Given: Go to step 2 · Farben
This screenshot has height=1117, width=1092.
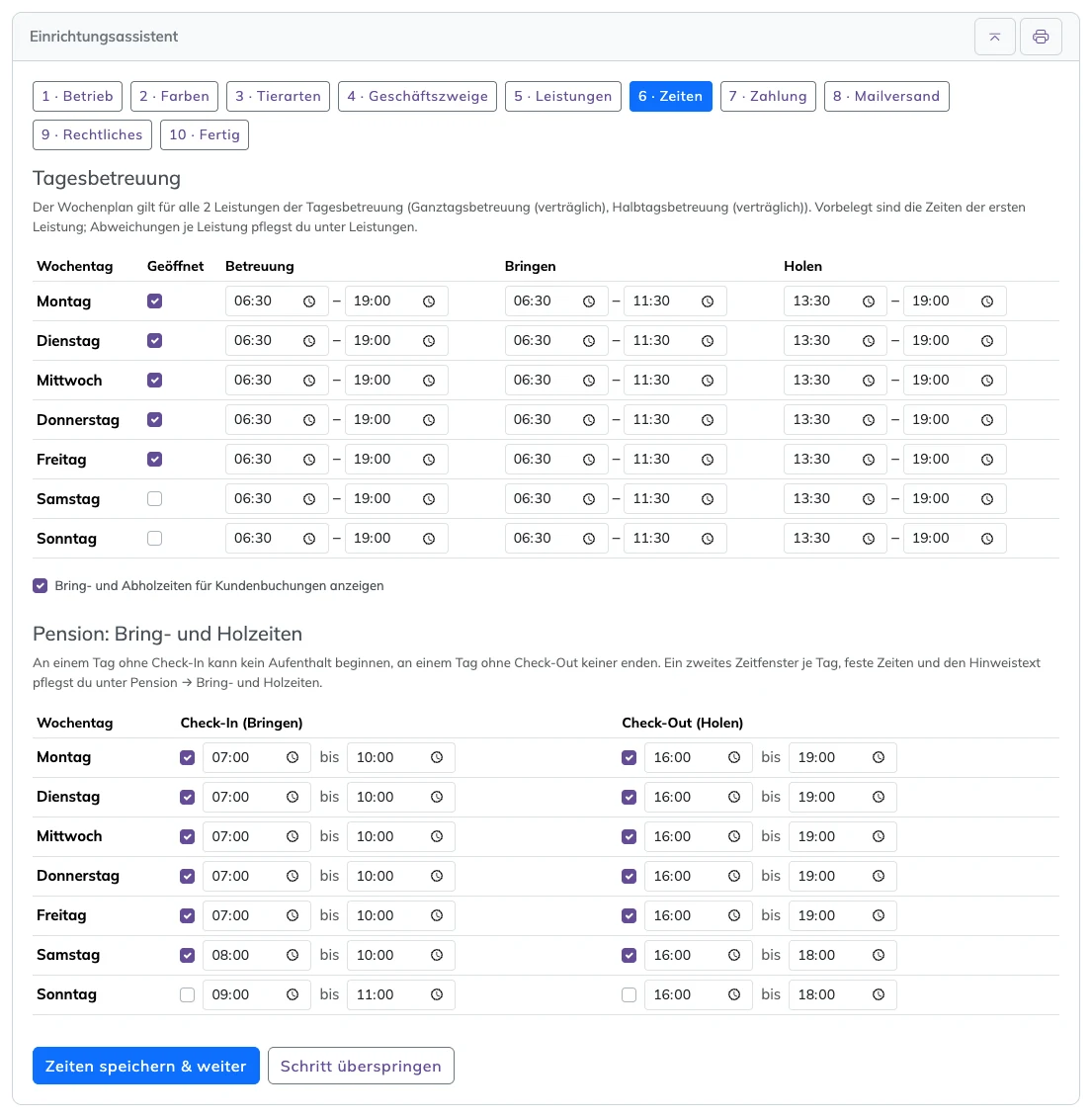Looking at the screenshot, I should (175, 96).
